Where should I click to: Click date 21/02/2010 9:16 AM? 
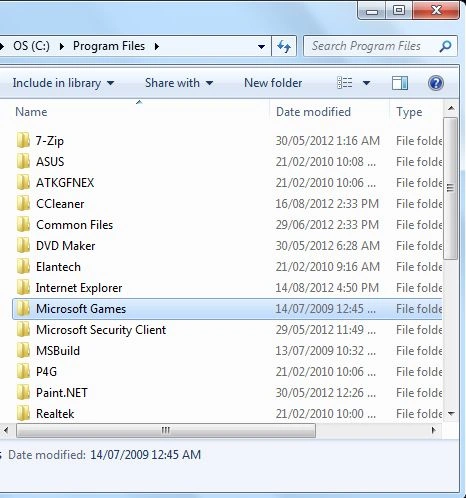point(328,267)
